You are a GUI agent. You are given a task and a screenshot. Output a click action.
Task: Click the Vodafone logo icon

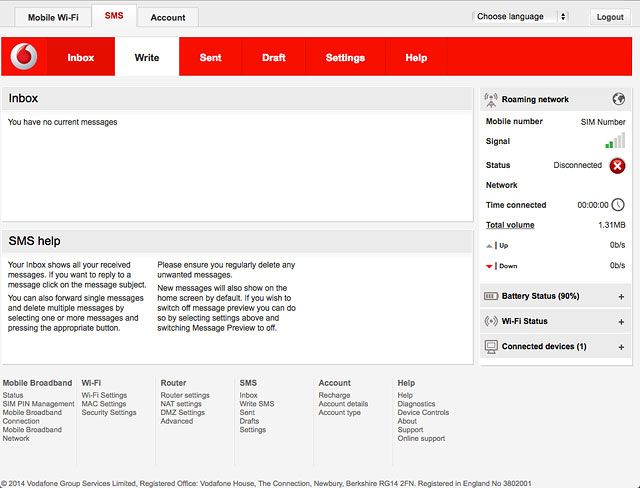pyautogui.click(x=24, y=57)
